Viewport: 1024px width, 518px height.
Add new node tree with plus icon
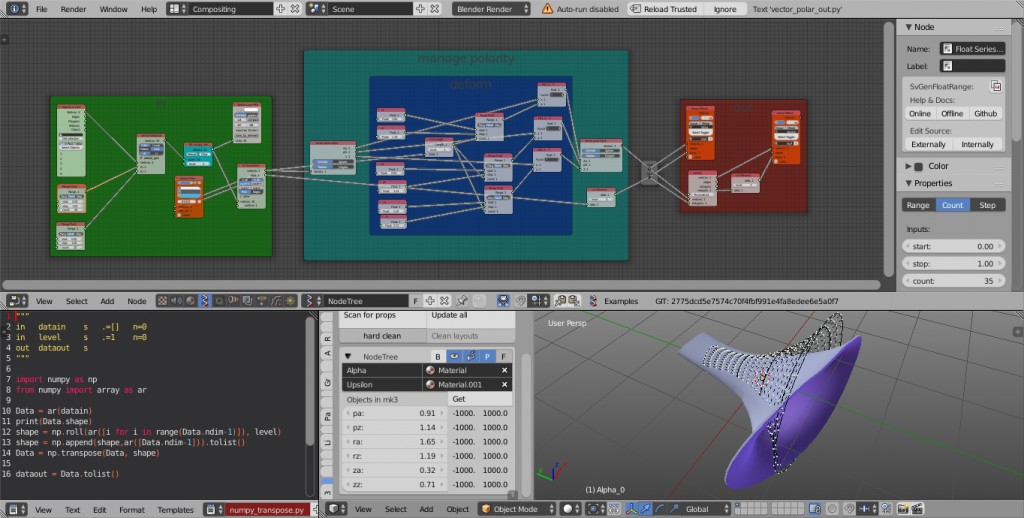click(430, 300)
